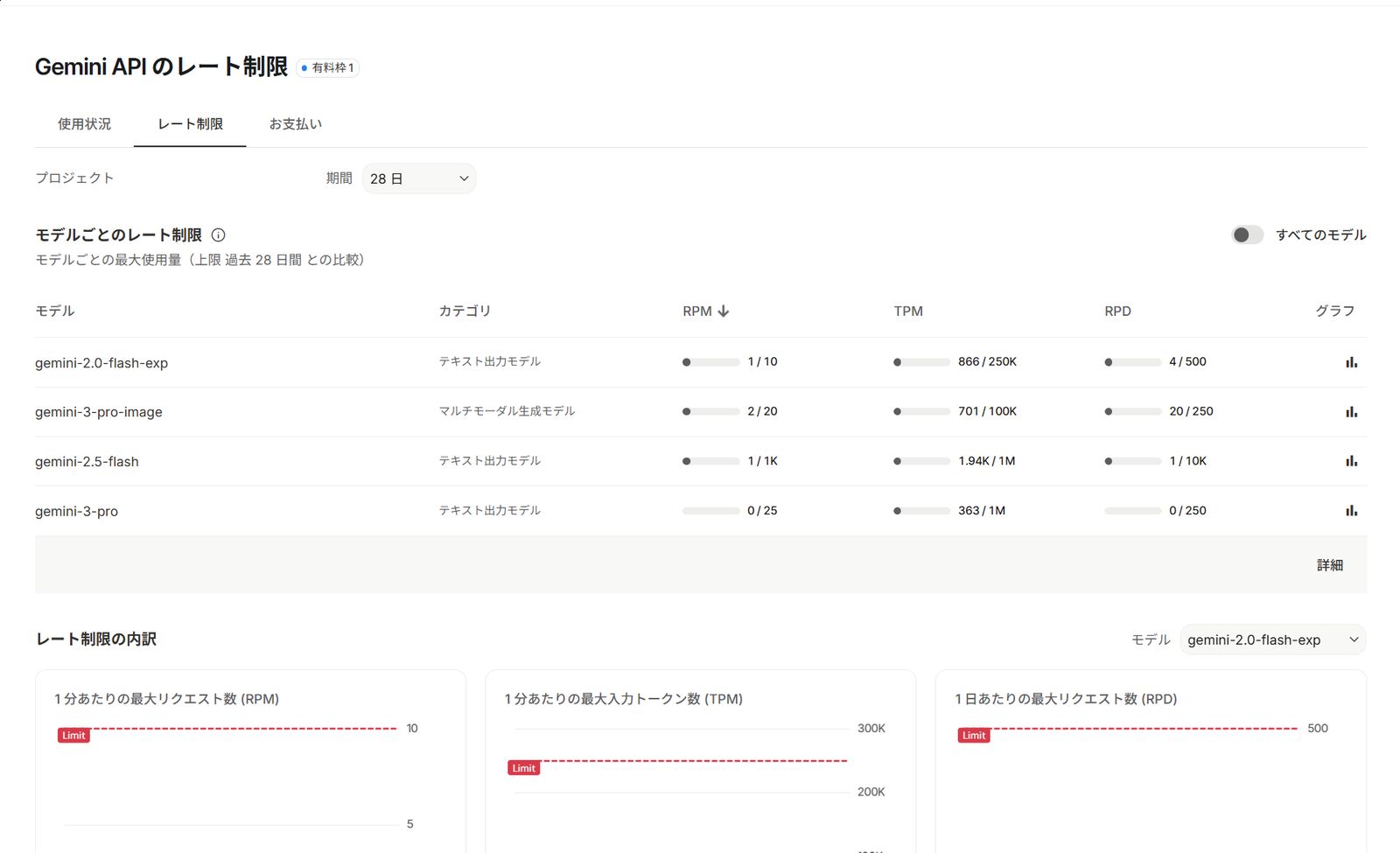Image resolution: width=1400 pixels, height=853 pixels.
Task: Open the graph for gemini-3-pro-image
Action: pos(1352,411)
